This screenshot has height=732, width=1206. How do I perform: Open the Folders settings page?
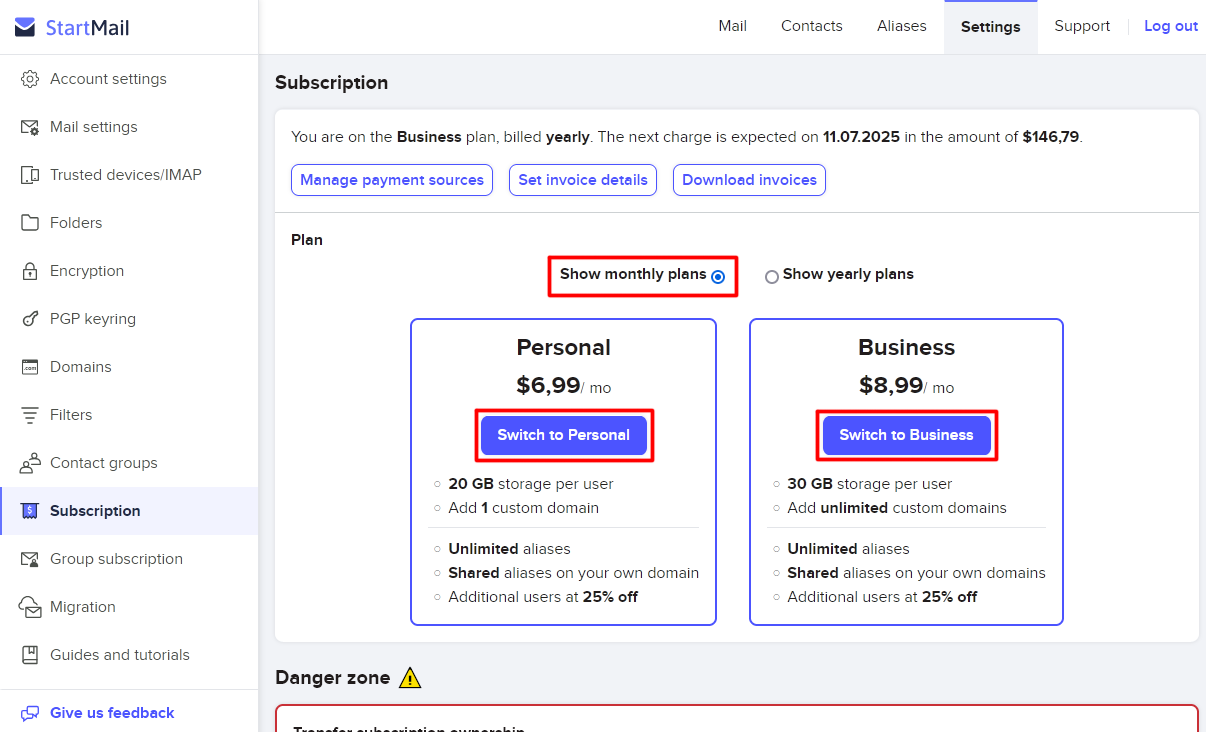pos(129,223)
